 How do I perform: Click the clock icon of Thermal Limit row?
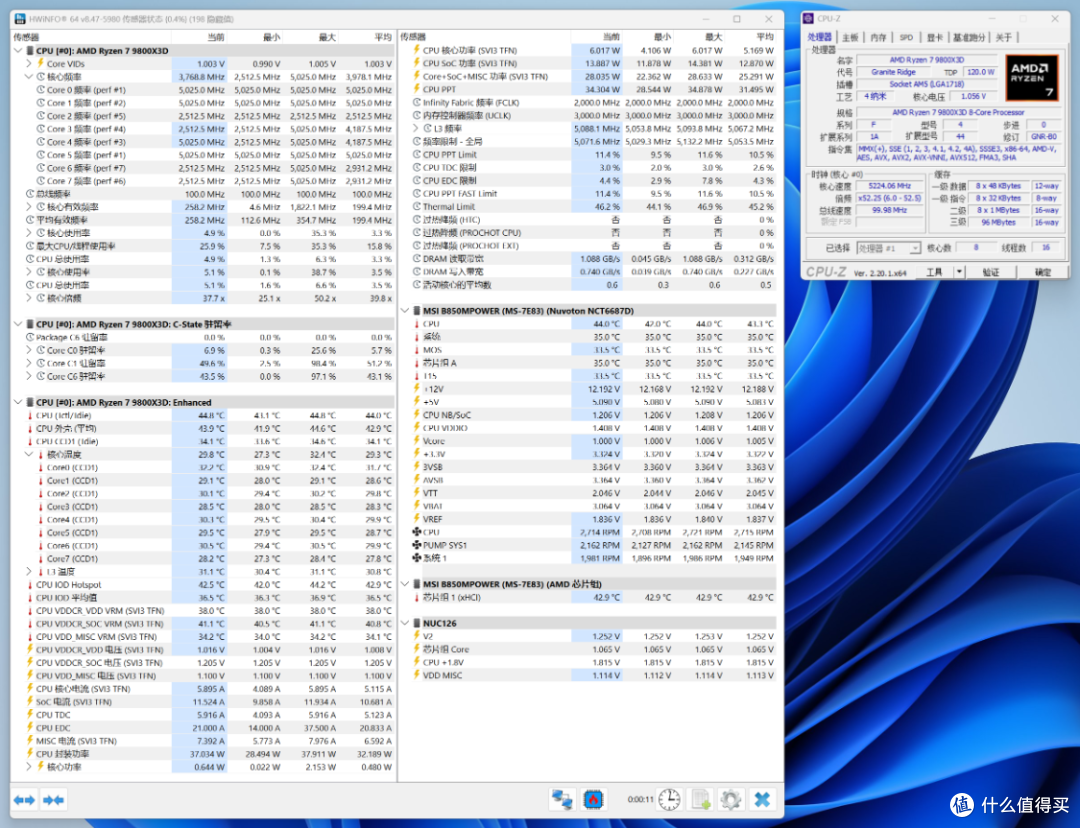click(417, 207)
